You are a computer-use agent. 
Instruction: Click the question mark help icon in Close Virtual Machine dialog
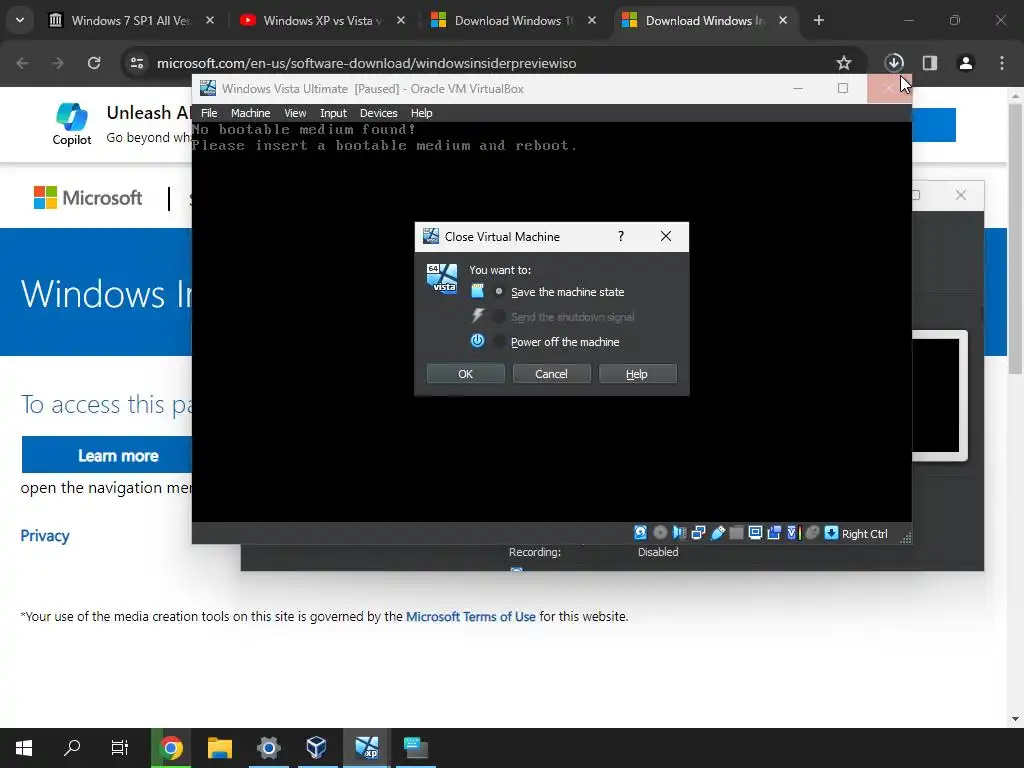(x=620, y=236)
